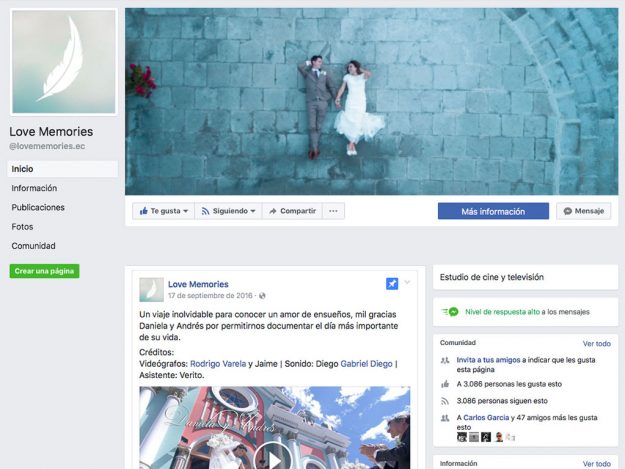Image resolution: width=625 pixels, height=469 pixels.
Task: Click the A 3.086 personas les gusta esto text
Action: 509,384
